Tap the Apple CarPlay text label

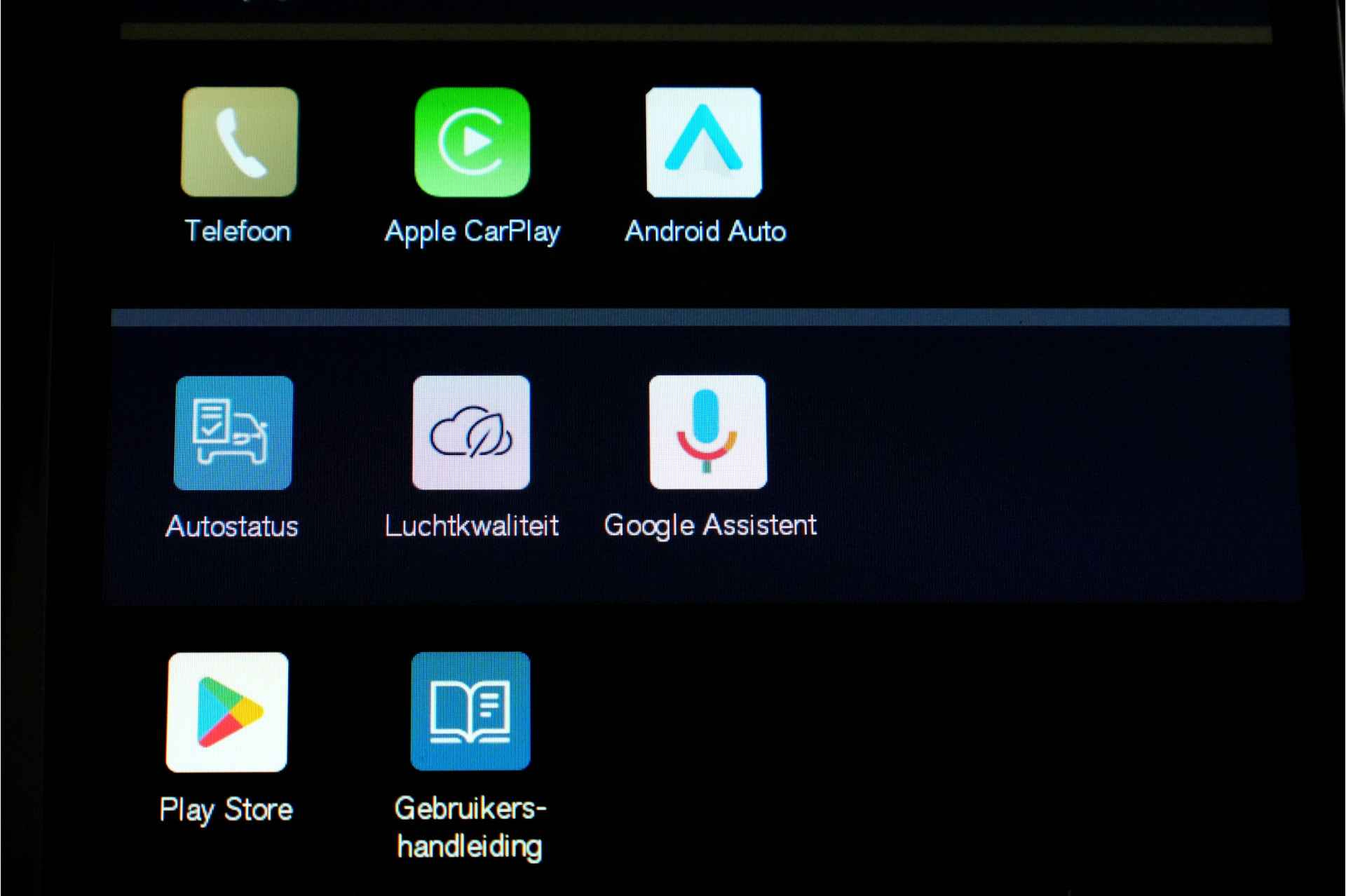click(472, 232)
